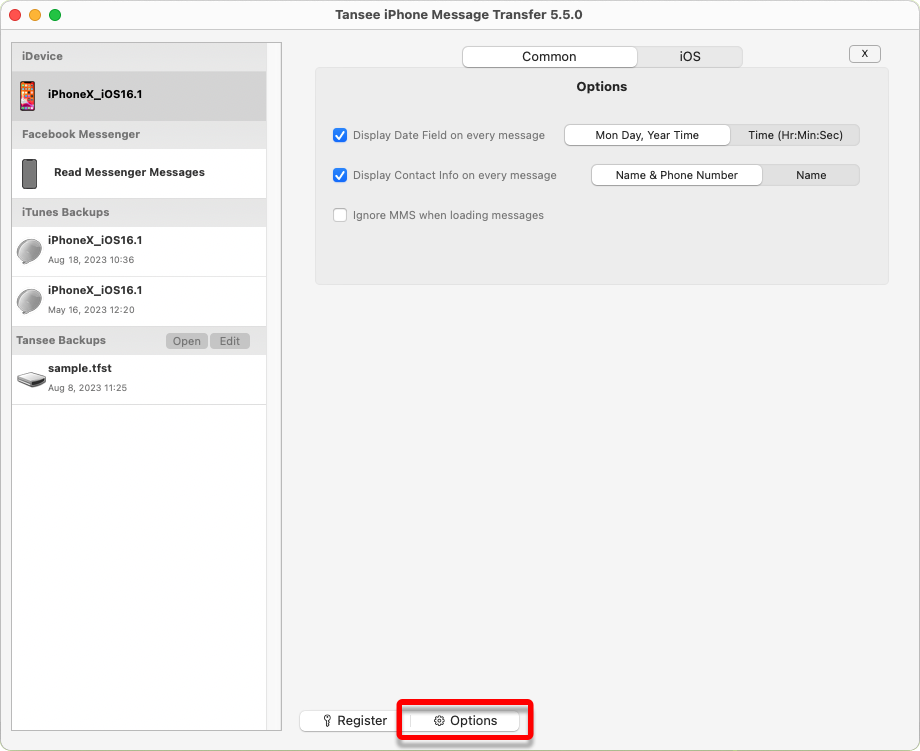The width and height of the screenshot is (920, 751).
Task: Click the Tansee Backups section label
Action: [61, 340]
